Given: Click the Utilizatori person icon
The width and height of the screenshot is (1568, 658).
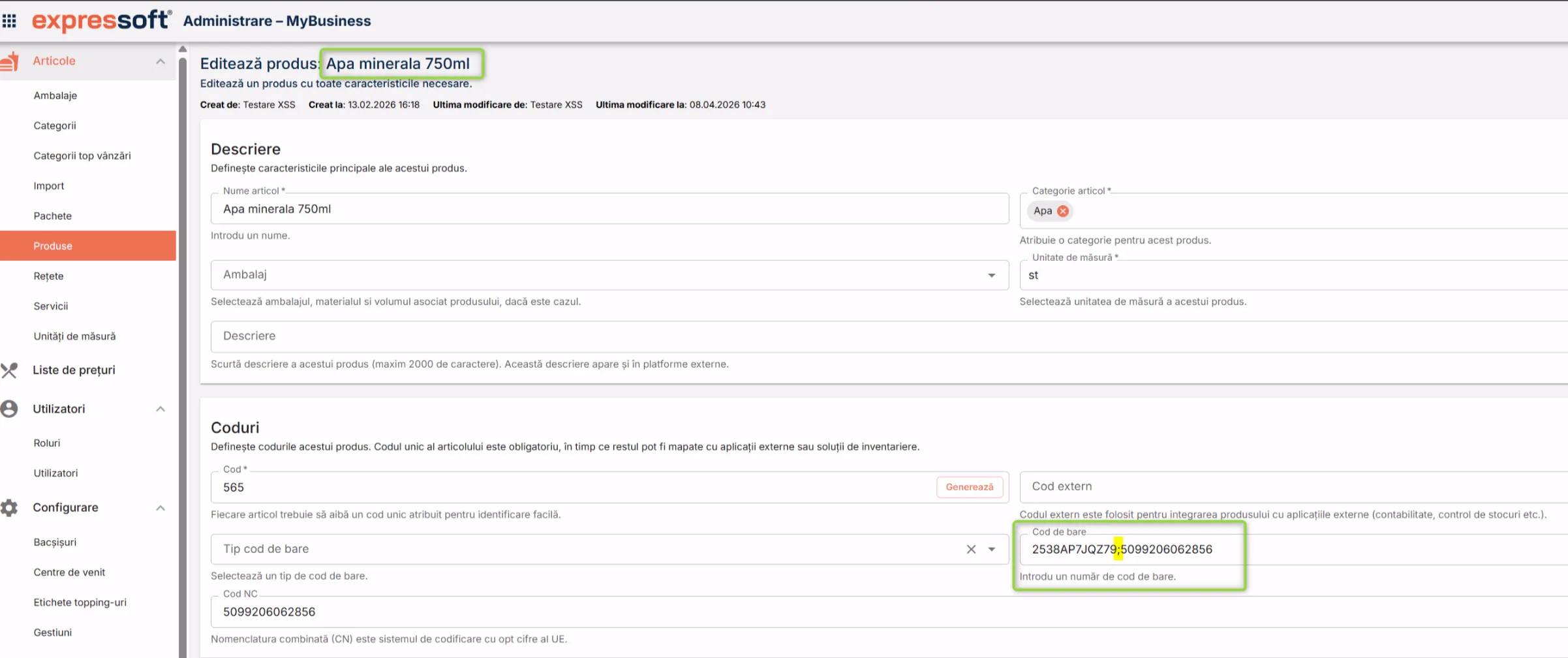Looking at the screenshot, I should point(9,409).
